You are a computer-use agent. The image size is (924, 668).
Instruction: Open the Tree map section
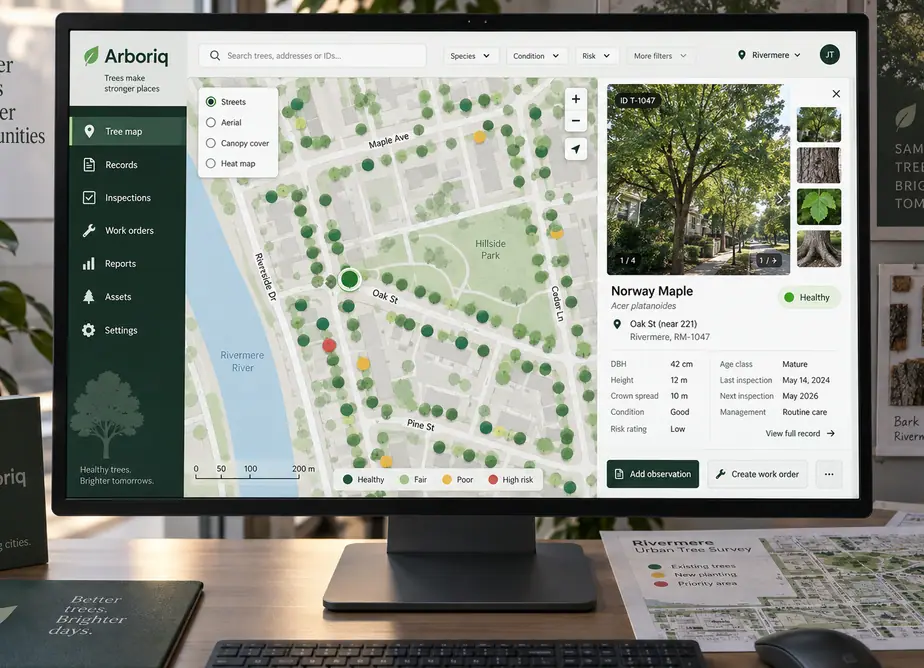point(128,131)
